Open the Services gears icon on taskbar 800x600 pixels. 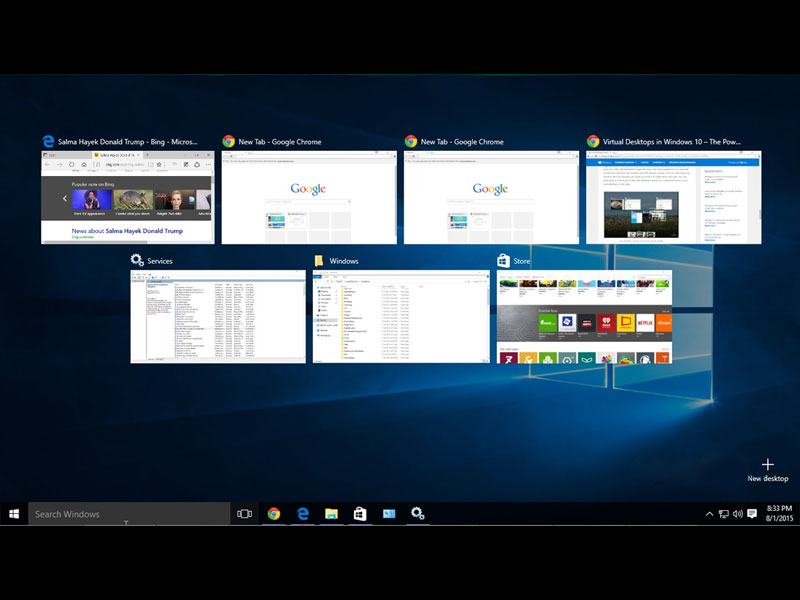pos(418,513)
